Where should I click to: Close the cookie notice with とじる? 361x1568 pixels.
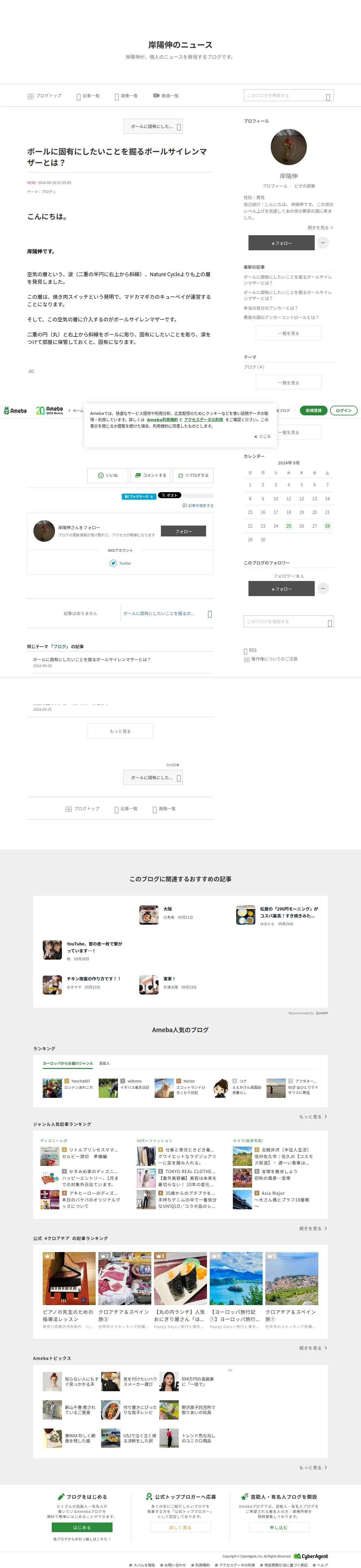(x=262, y=436)
